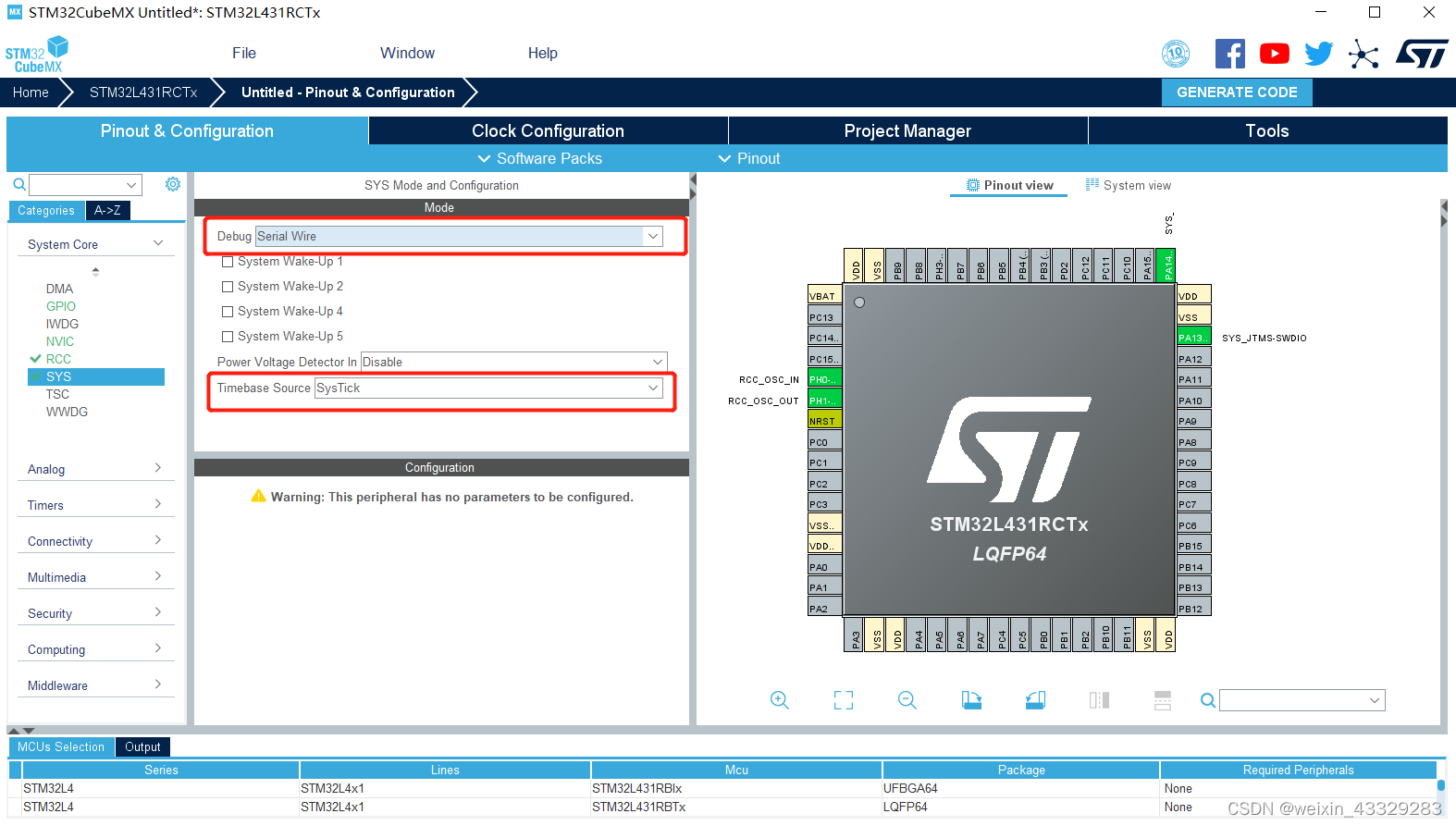1456x826 pixels.
Task: Go to Home breadcrumb
Action: [31, 92]
